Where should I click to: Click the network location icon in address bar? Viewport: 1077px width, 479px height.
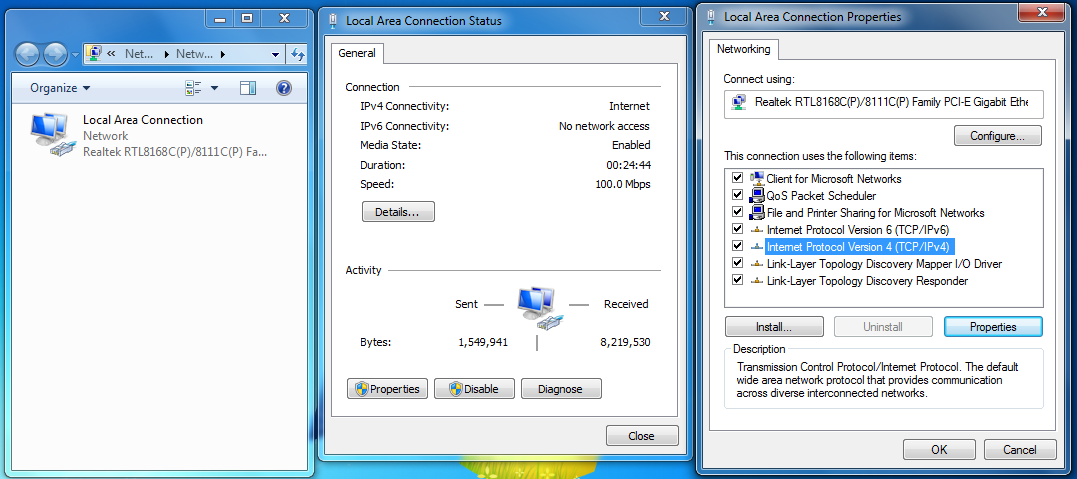coord(95,54)
